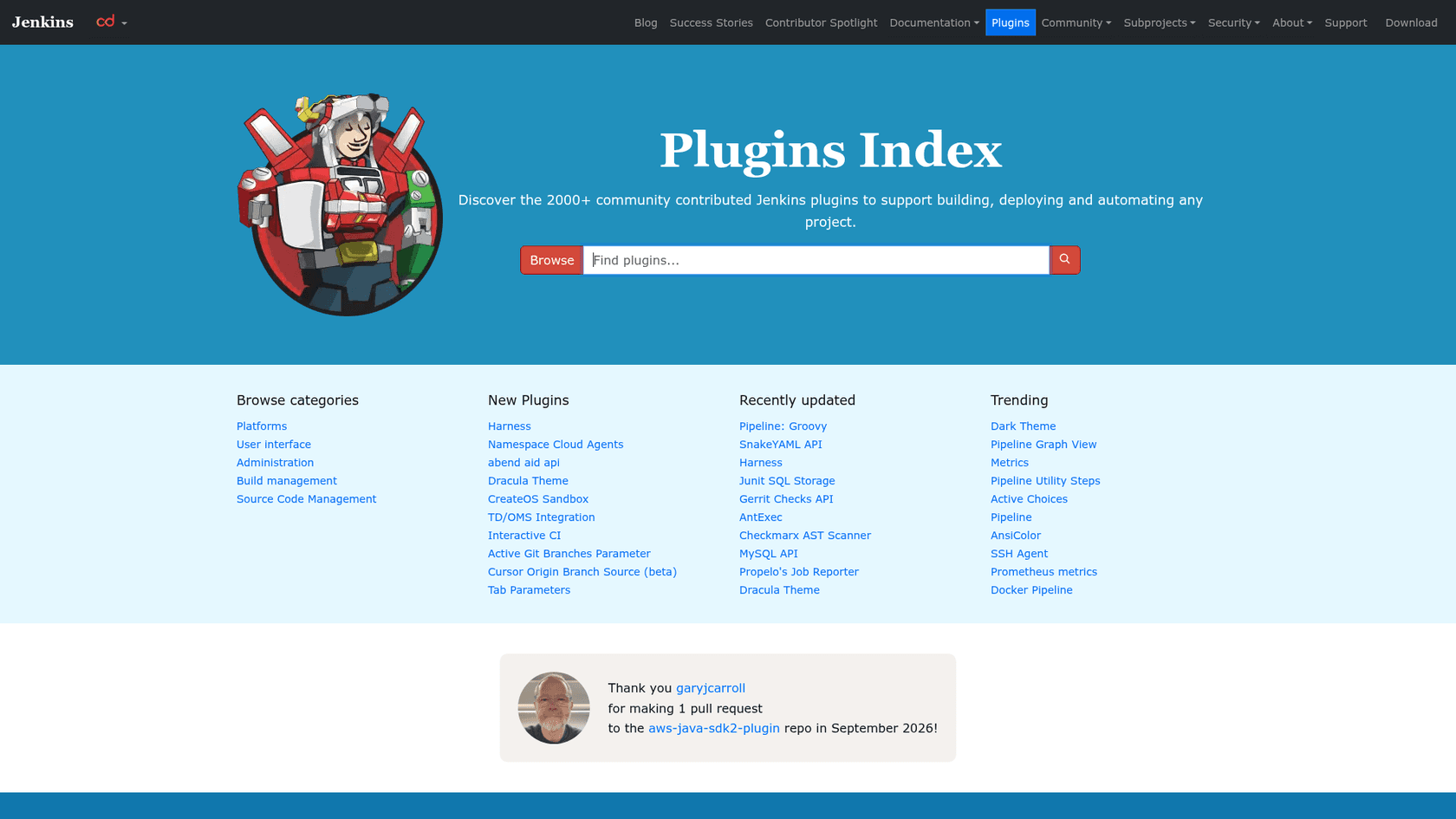Open the Support page
Image resolution: width=1456 pixels, height=819 pixels.
click(1346, 23)
